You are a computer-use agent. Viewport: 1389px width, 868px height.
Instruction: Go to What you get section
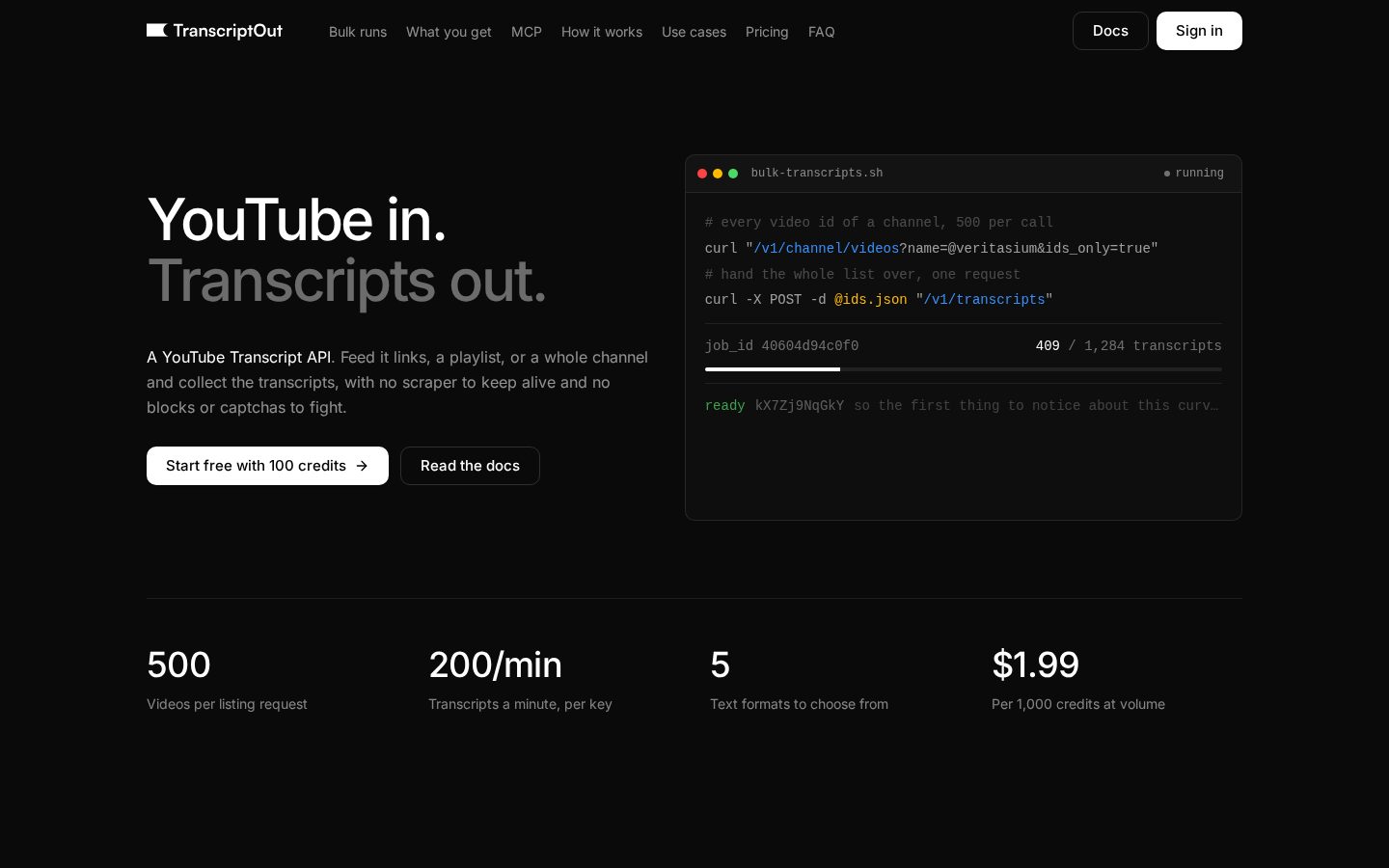pos(449,32)
